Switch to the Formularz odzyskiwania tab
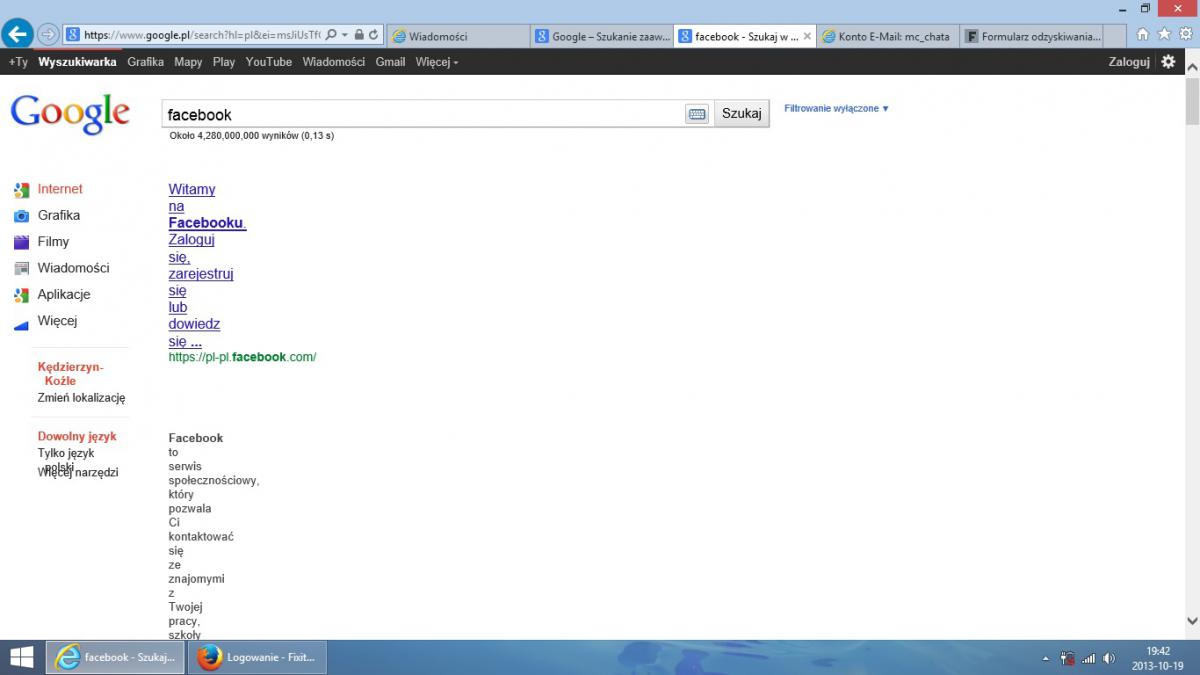Viewport: 1200px width, 675px height. pos(1033,36)
